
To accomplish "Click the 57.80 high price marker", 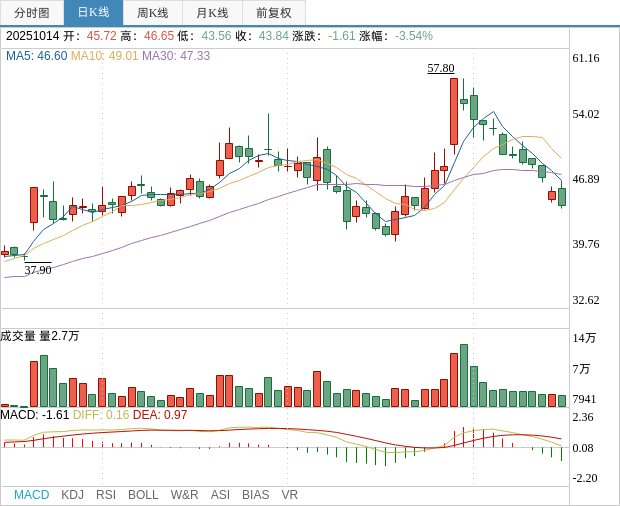I will [x=441, y=68].
